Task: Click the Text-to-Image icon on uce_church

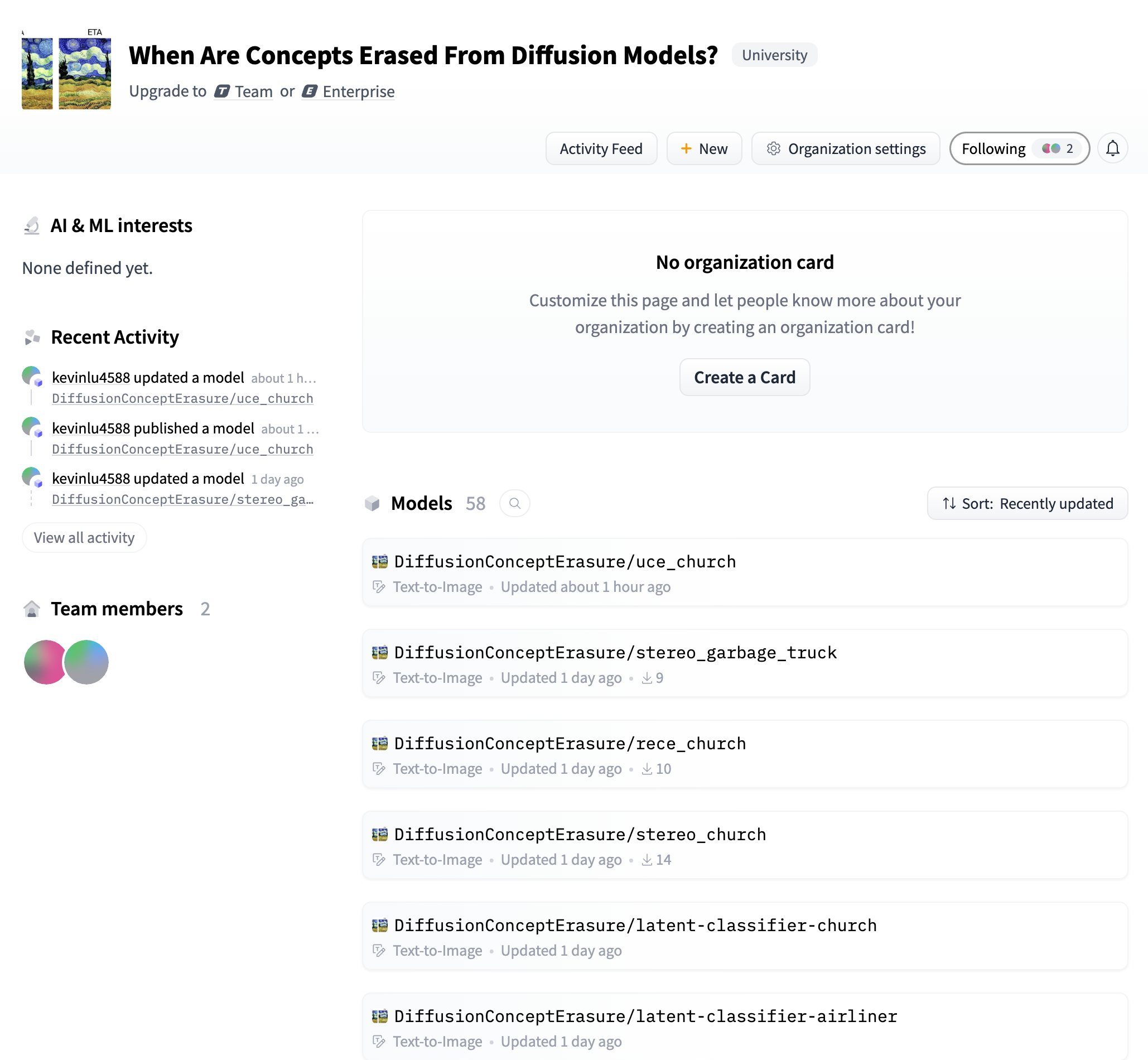Action: point(379,587)
